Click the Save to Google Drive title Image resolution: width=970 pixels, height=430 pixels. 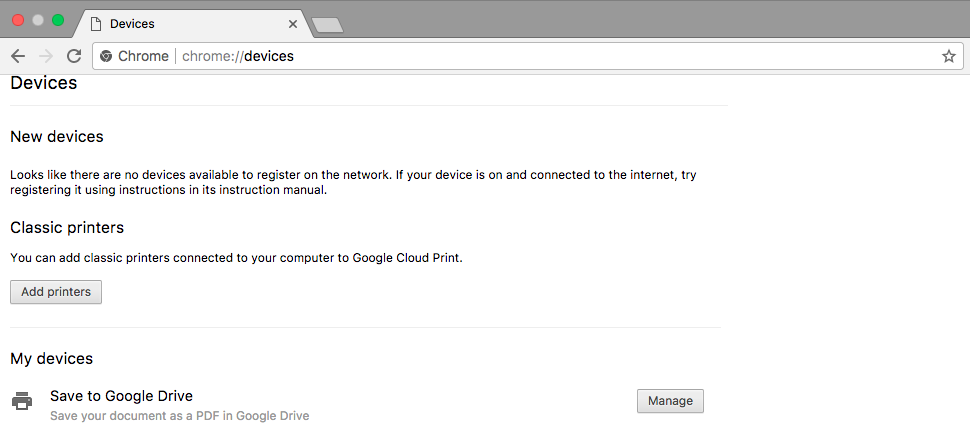(x=121, y=395)
